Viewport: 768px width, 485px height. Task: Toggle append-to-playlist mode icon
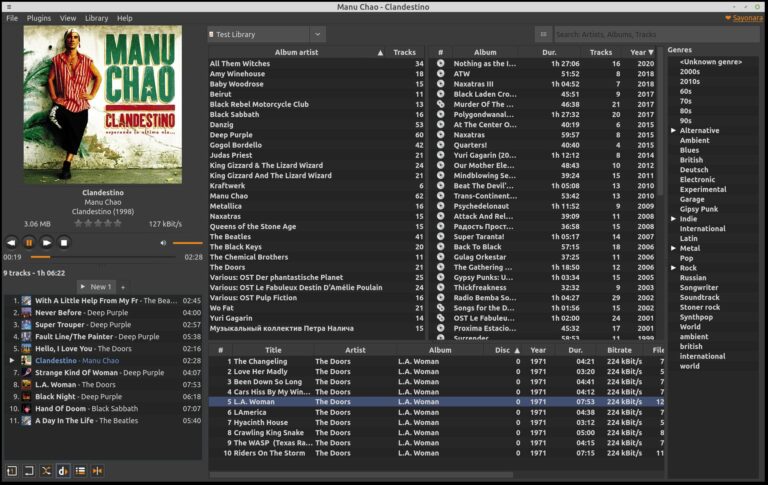[x=80, y=471]
